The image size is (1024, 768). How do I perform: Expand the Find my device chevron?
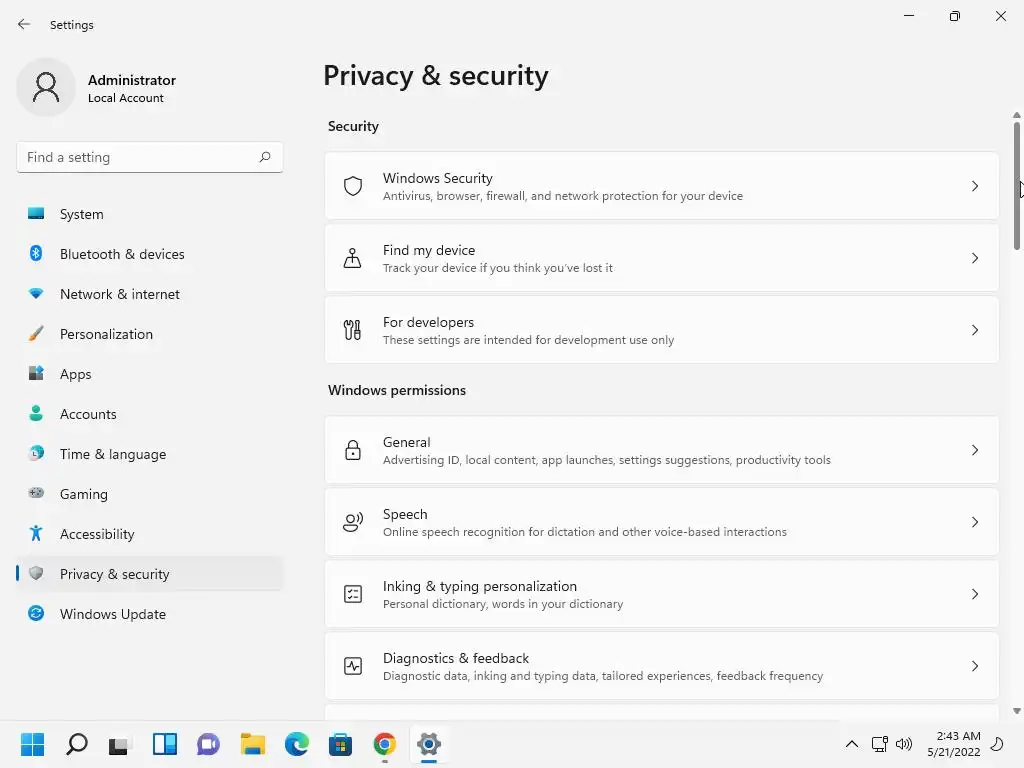pyautogui.click(x=975, y=258)
